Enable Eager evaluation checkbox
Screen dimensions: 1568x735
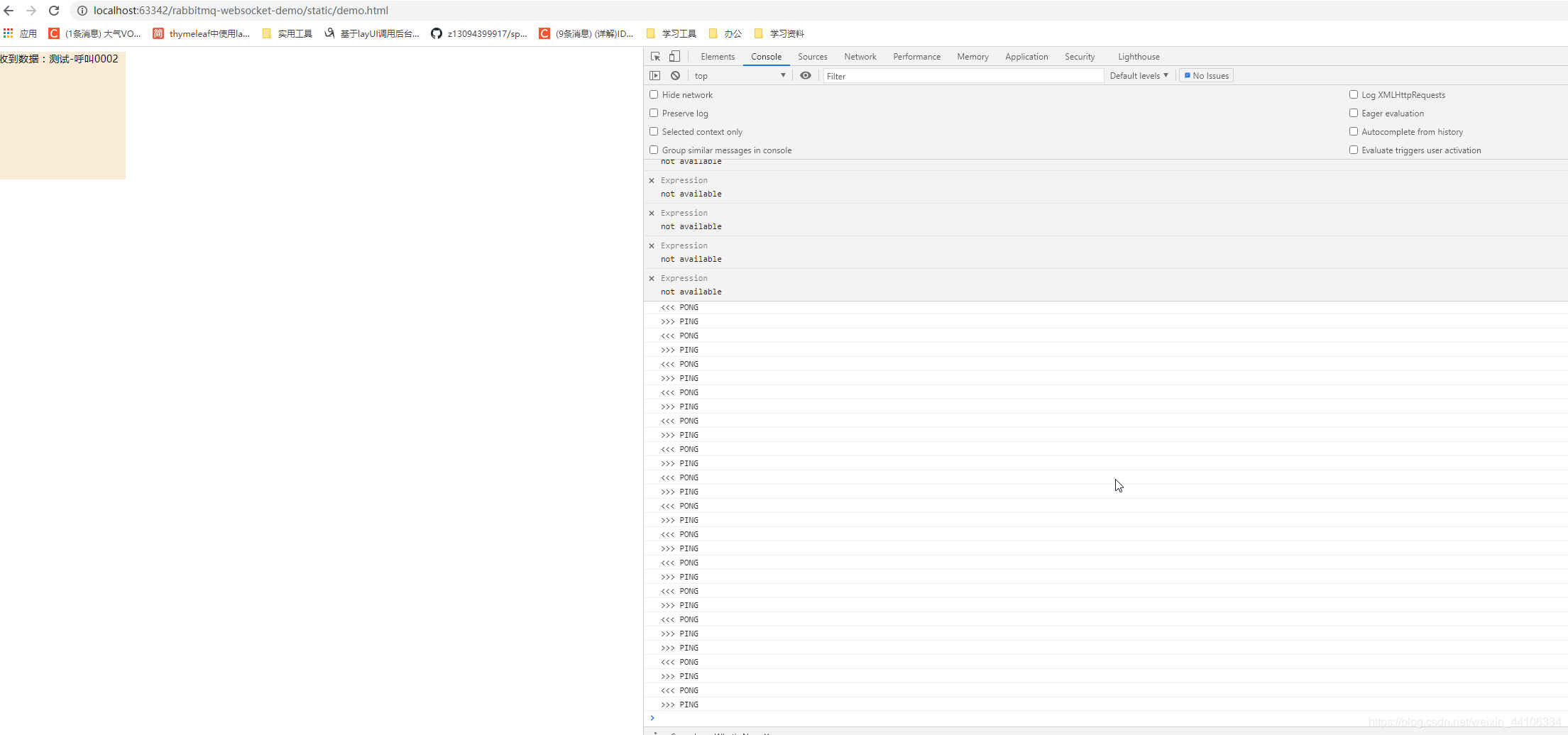[1354, 113]
